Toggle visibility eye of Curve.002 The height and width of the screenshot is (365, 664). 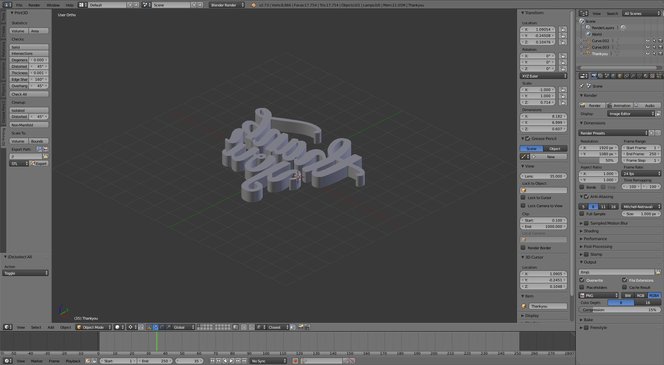[647, 41]
